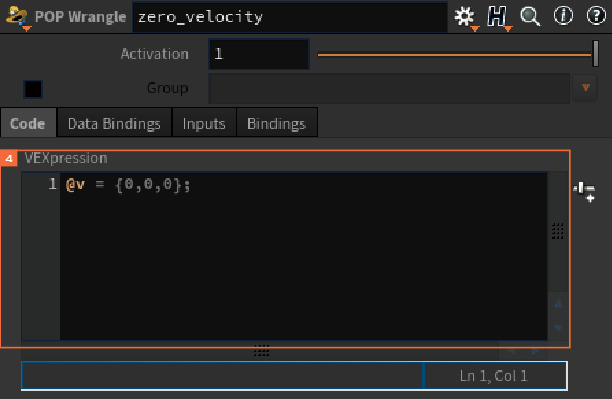
Task: Select the Code tab
Action: (28, 123)
